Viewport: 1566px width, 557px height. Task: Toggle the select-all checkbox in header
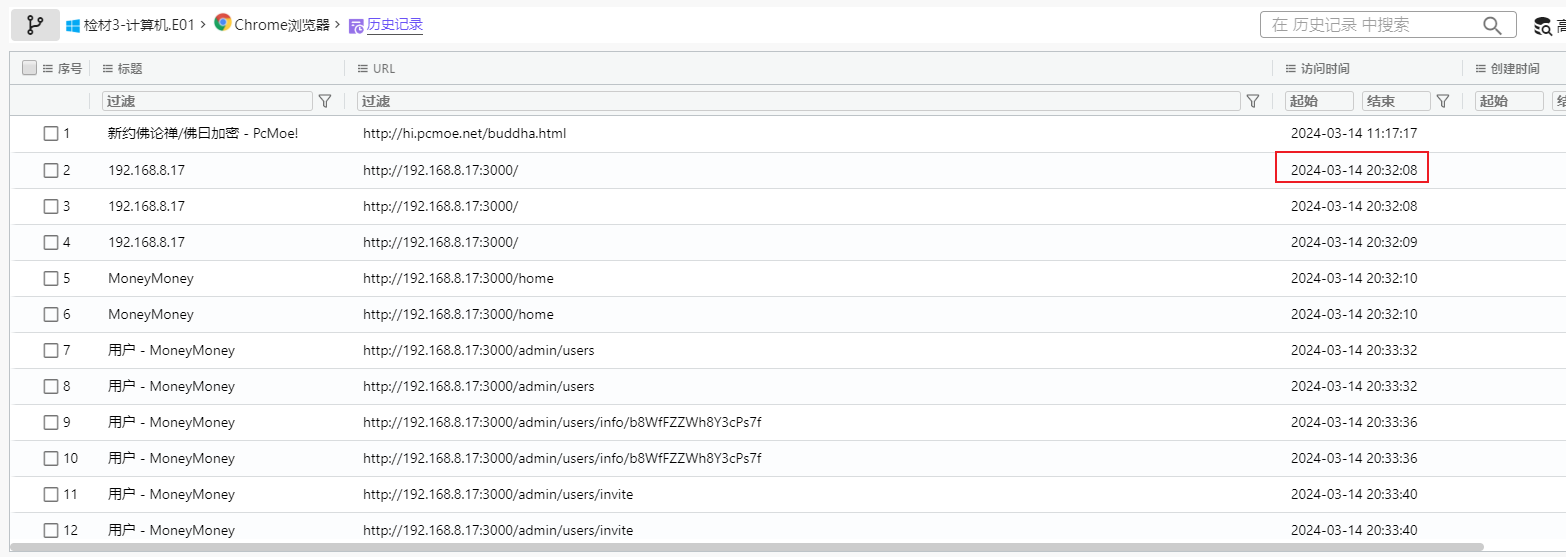point(29,68)
